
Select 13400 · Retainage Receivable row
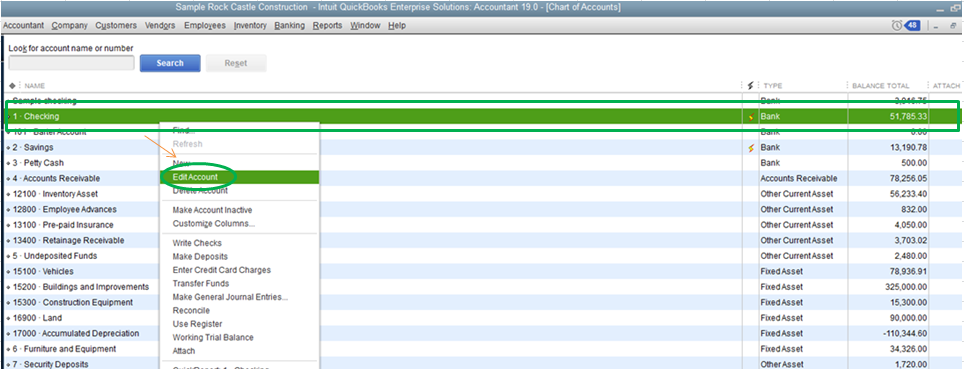482,240
